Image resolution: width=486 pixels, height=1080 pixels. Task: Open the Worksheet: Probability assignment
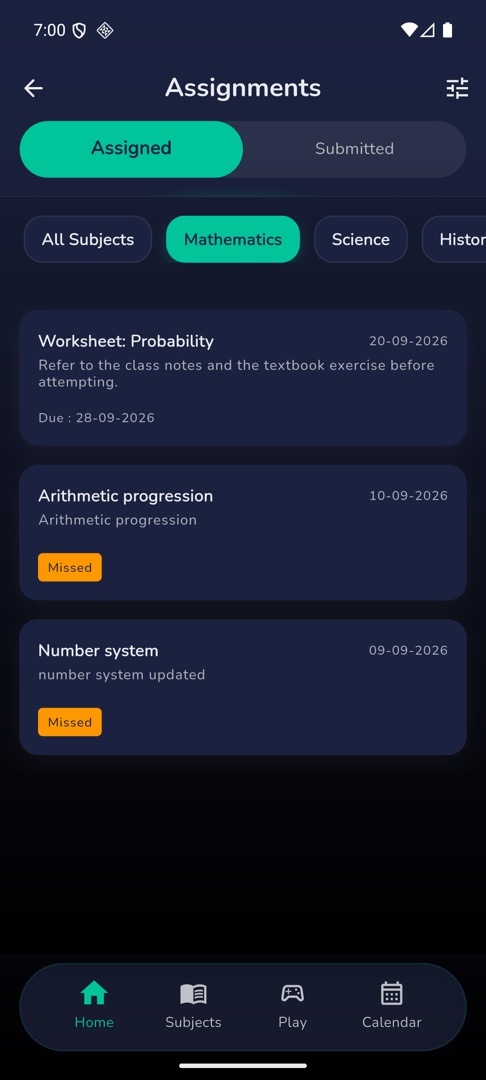(243, 377)
